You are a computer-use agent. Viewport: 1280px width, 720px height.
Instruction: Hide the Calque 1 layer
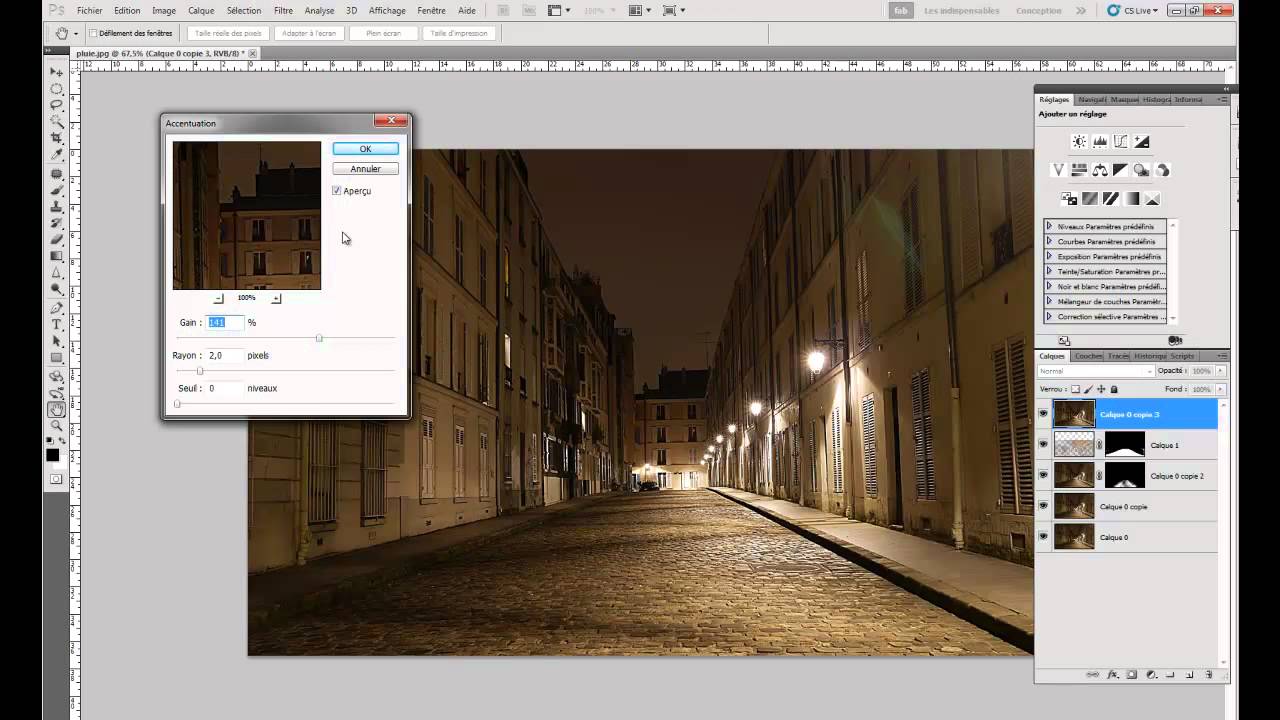coord(1044,445)
